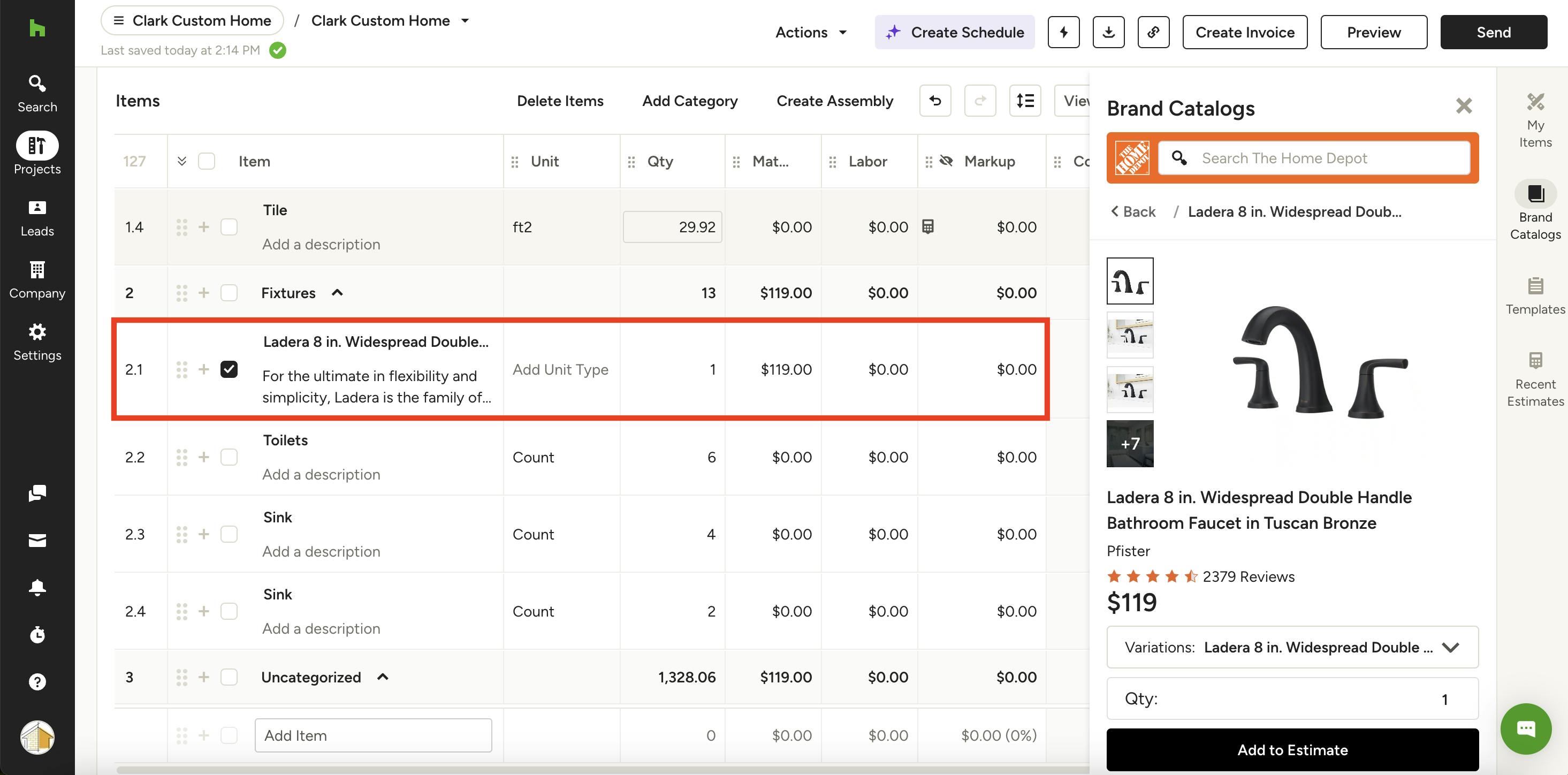Click the Home Depot logo
The height and width of the screenshot is (775, 1568).
[x=1132, y=158]
